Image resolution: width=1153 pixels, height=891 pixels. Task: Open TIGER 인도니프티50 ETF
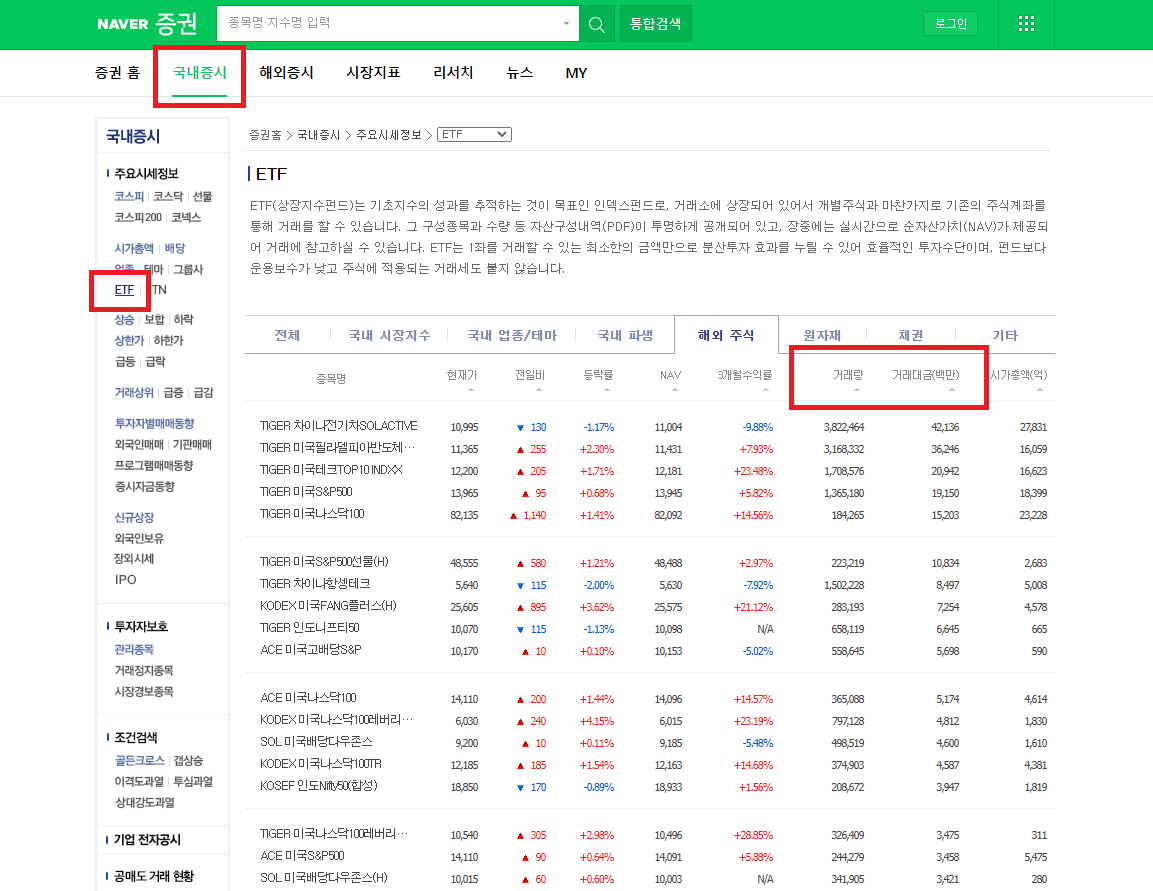pyautogui.click(x=310, y=628)
